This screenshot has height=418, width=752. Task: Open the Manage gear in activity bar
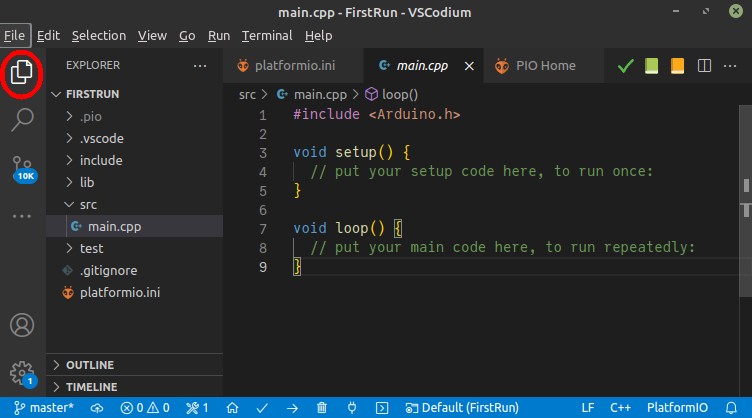pyautogui.click(x=22, y=372)
